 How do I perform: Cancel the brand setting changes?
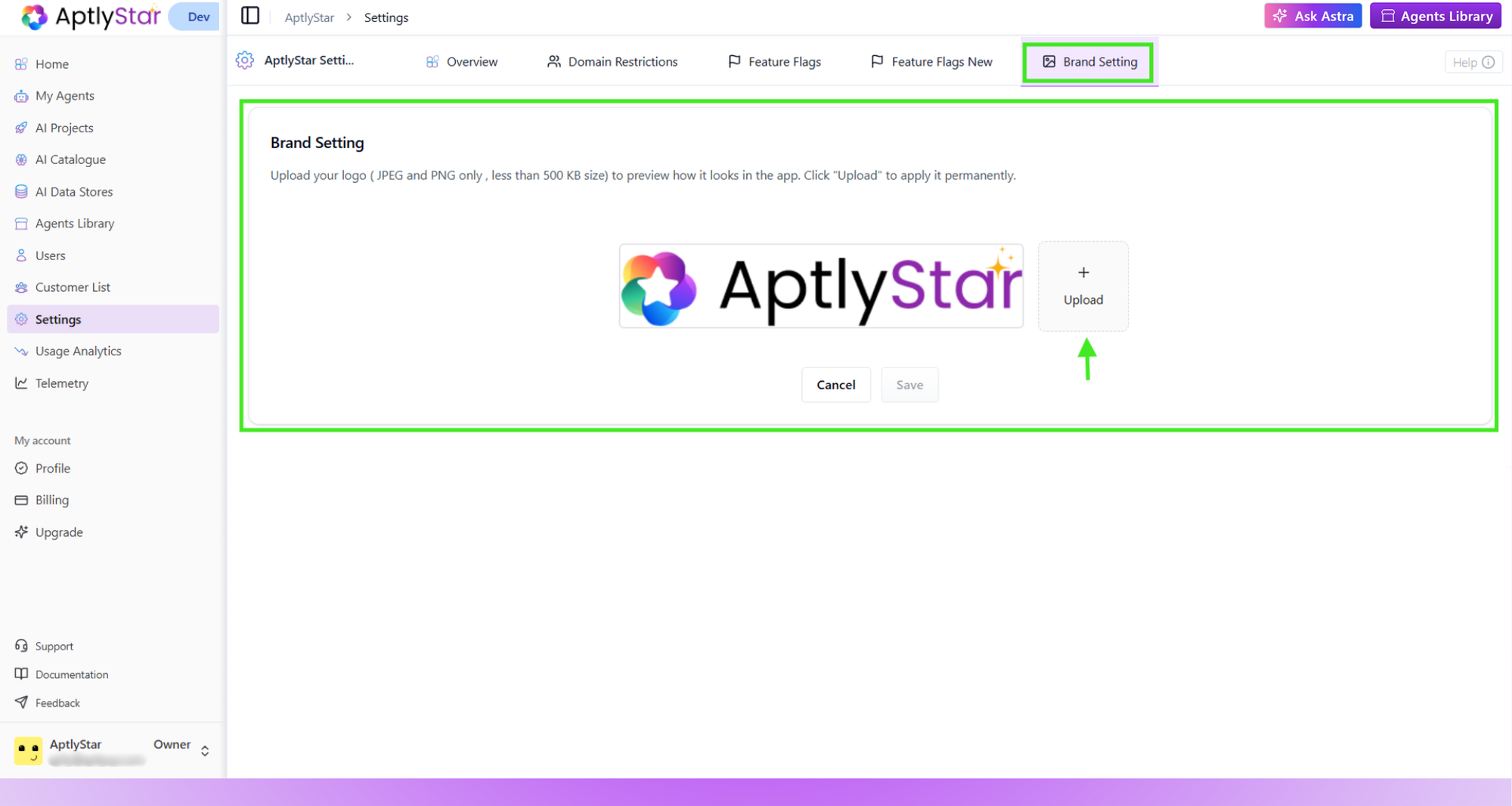tap(835, 385)
